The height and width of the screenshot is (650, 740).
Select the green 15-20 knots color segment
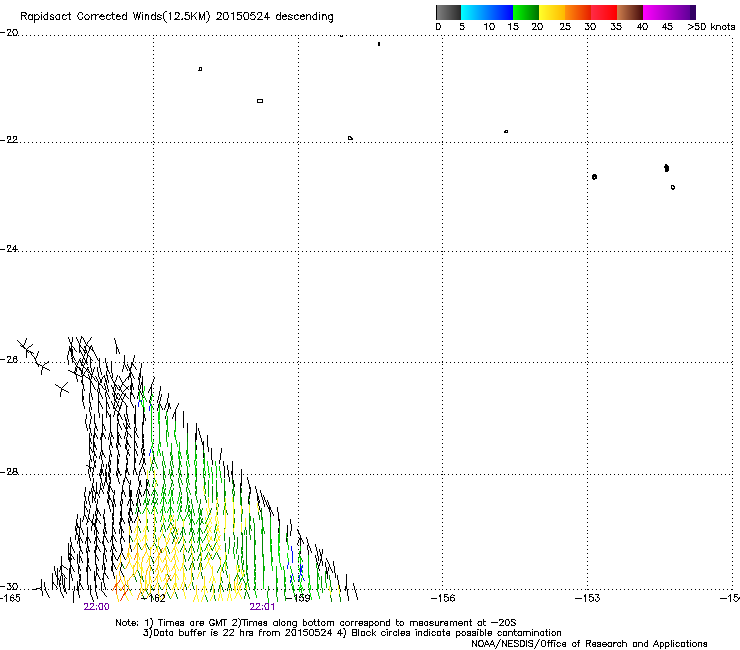[526, 12]
